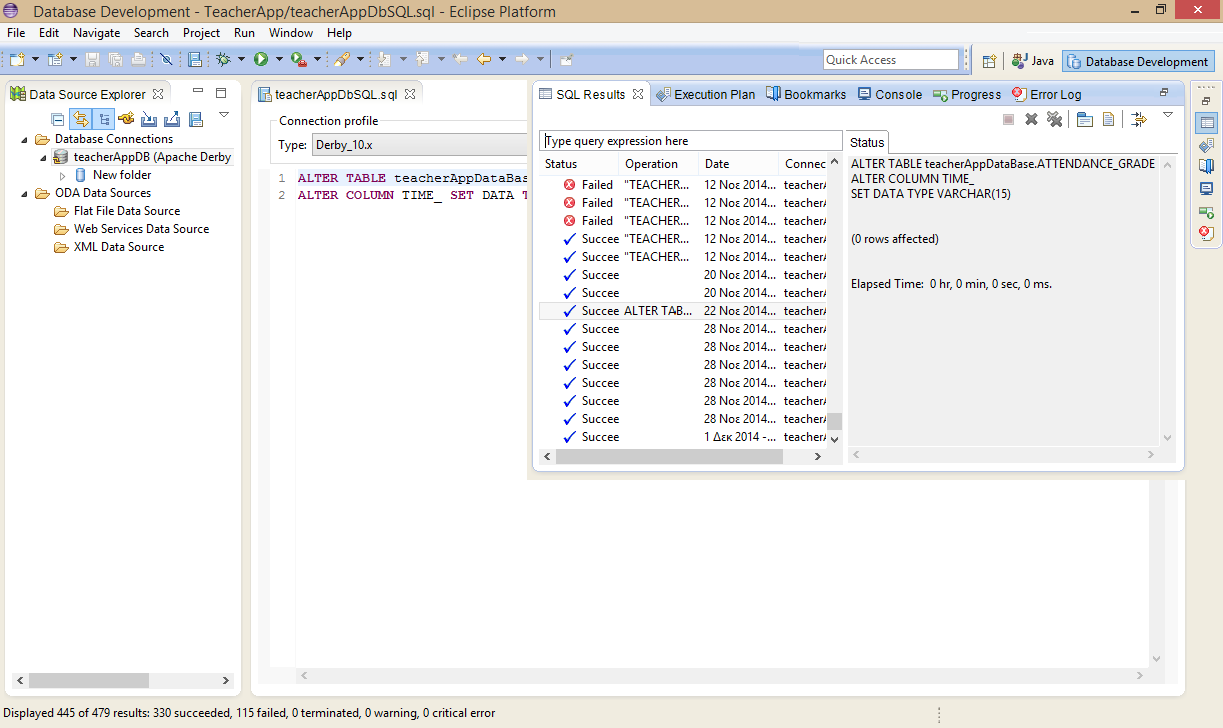Screen dimensions: 1223x728
Task: Toggle Link with Editor in Data Source Explorer
Action: point(81,119)
